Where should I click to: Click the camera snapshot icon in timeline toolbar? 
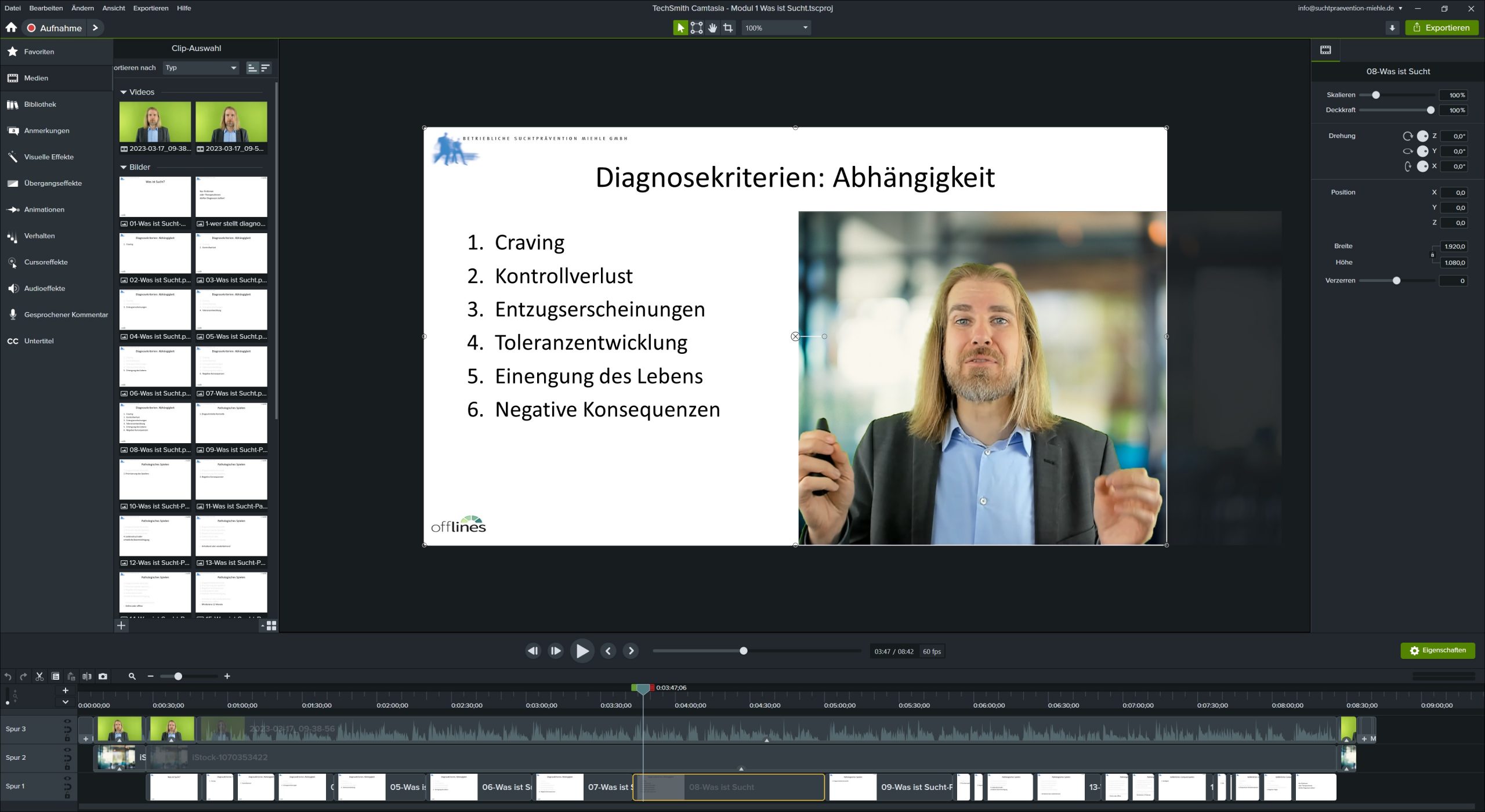pos(103,676)
